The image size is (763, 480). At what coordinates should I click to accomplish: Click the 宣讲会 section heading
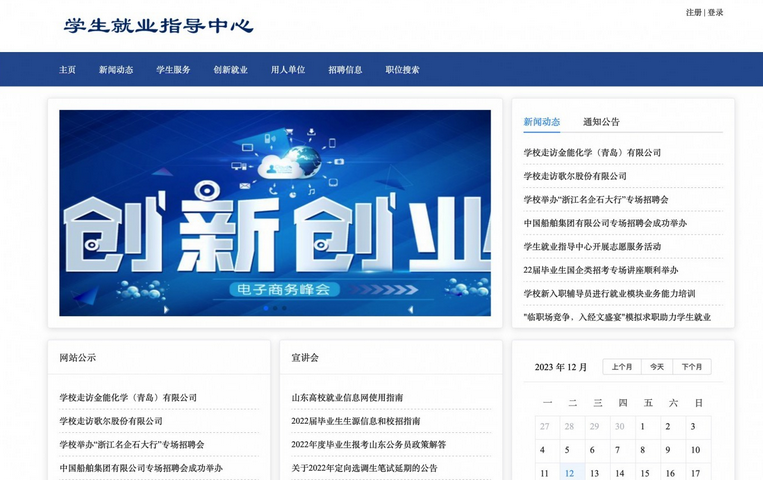[x=305, y=358]
